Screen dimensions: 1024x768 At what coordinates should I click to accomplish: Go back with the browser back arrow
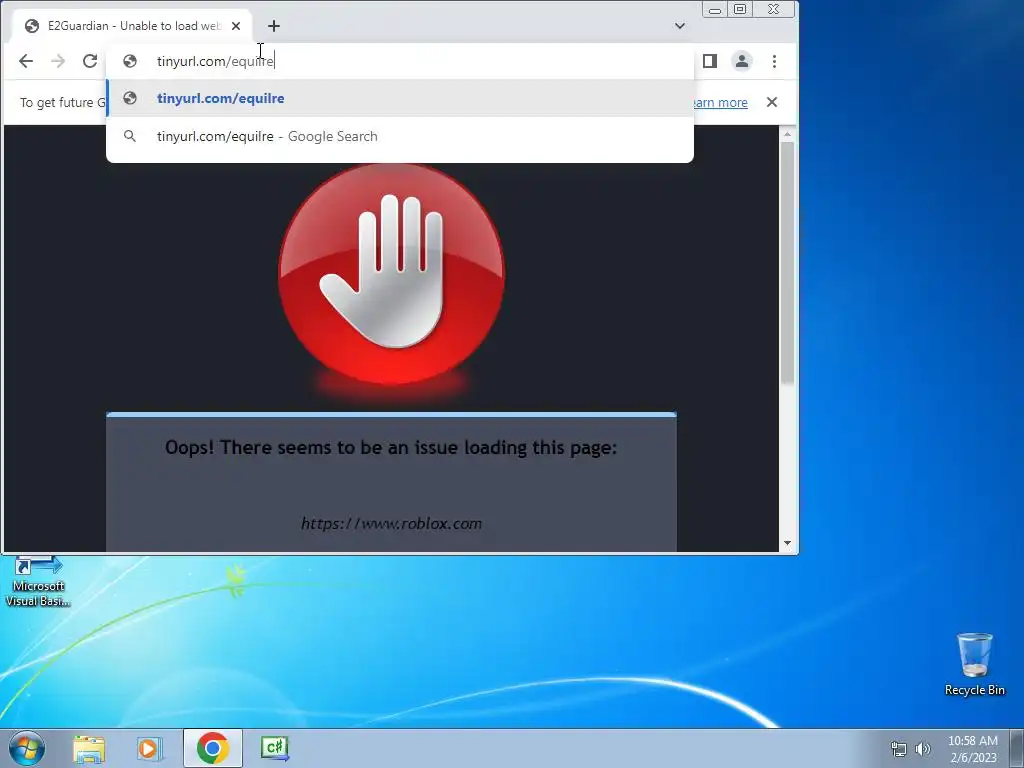[x=25, y=61]
